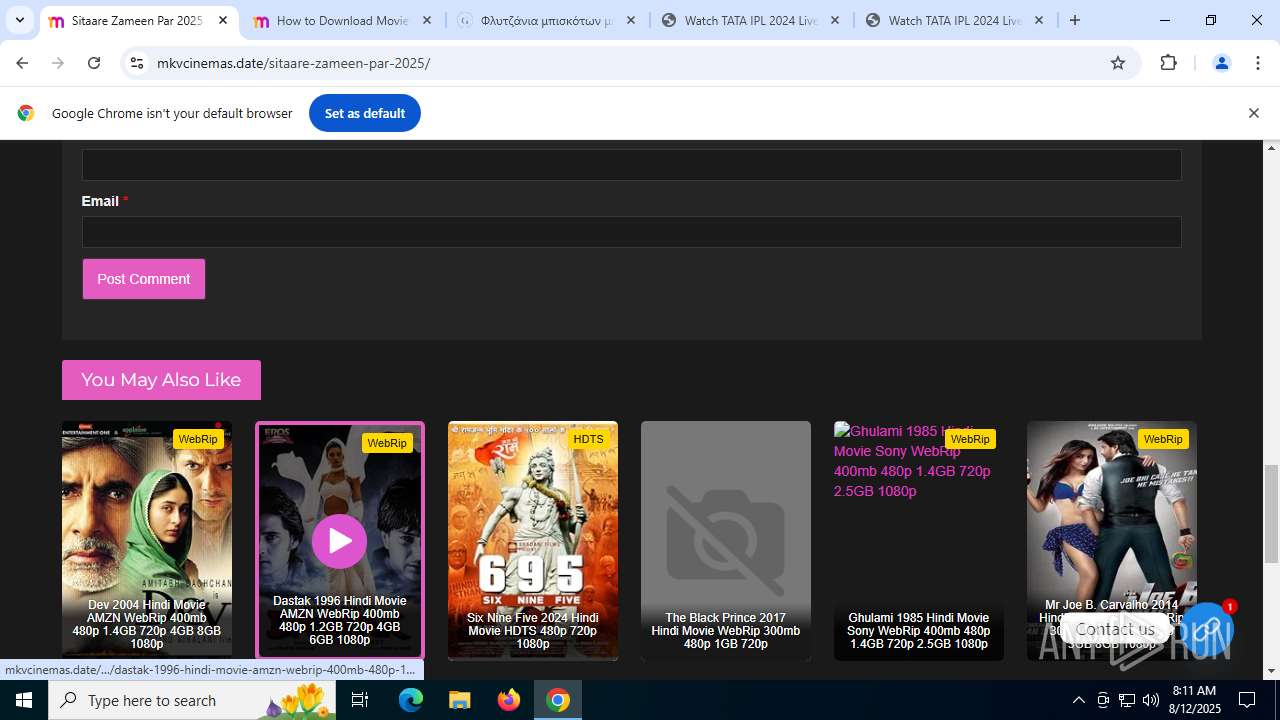
Task: Close the second Watch TATA IPL tab
Action: coord(1039,20)
